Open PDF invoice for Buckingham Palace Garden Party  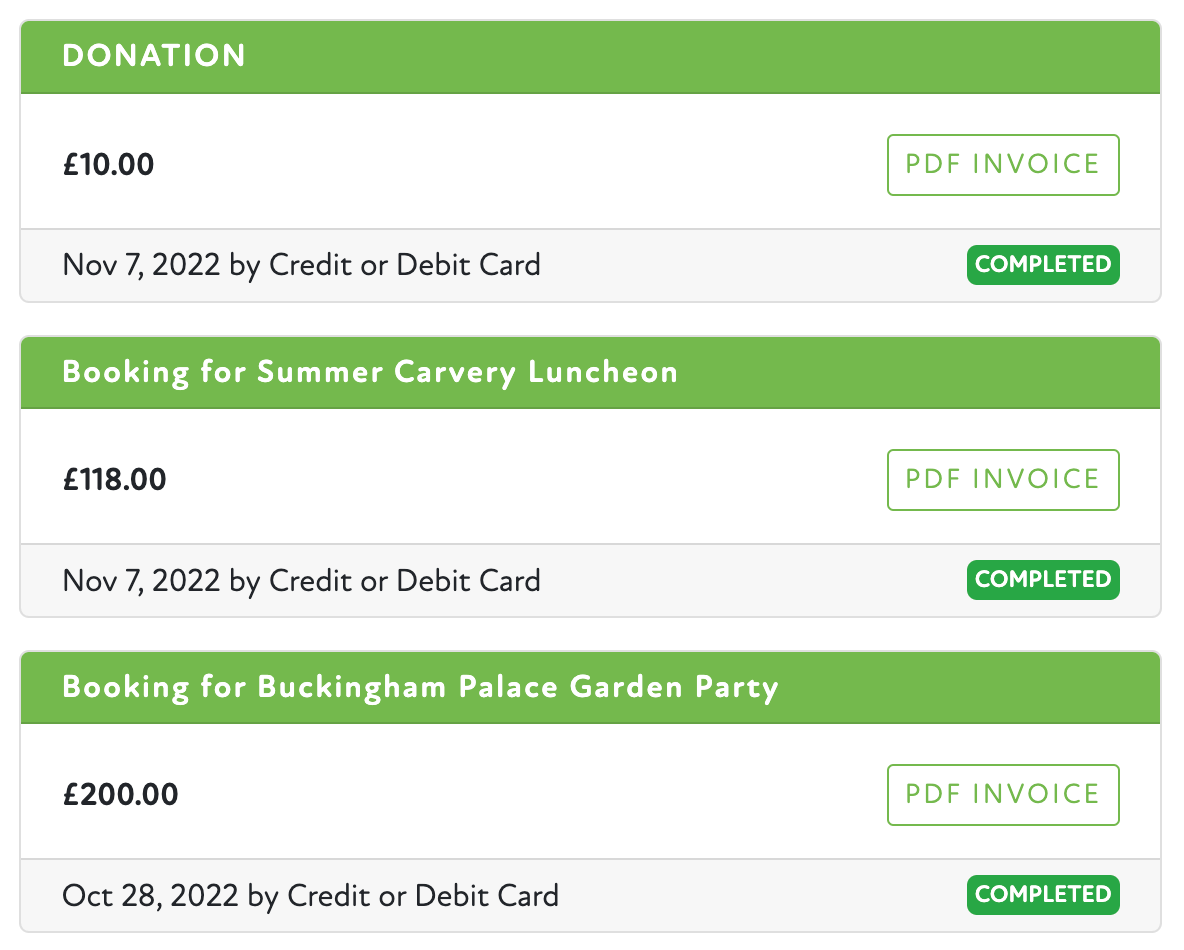click(1002, 795)
